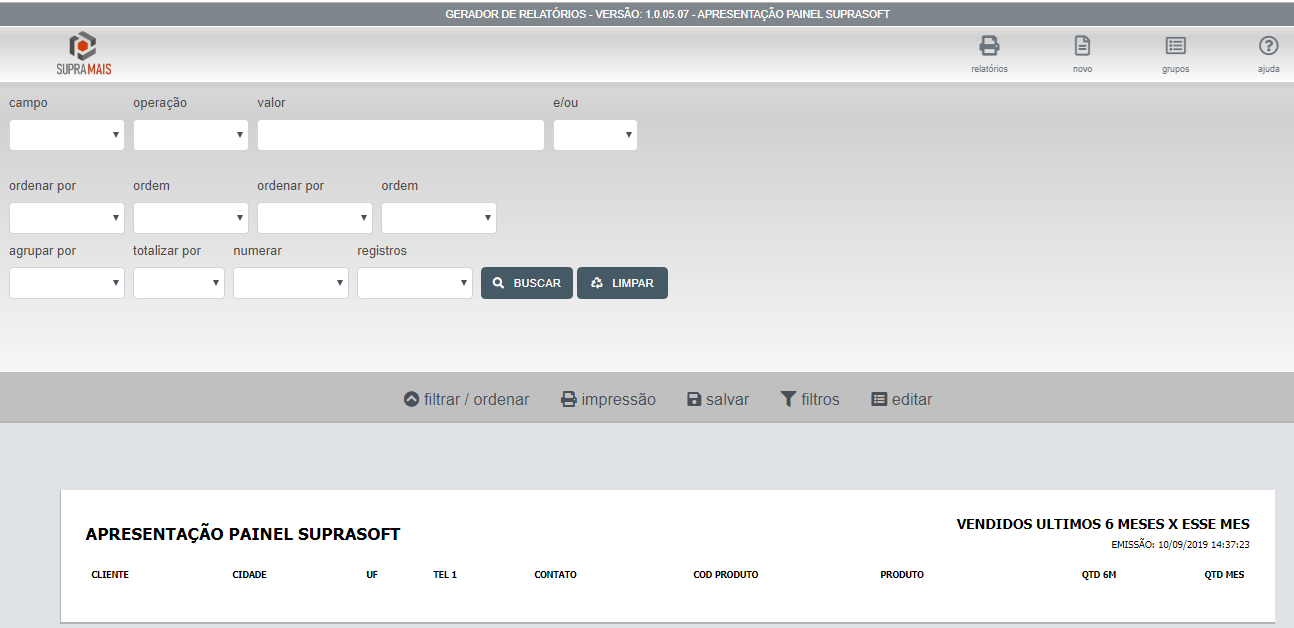Open the grupos list icon
Screen dimensions: 1294x628
pos(1175,47)
